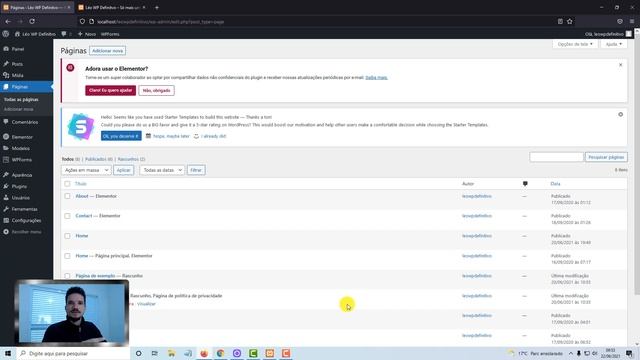Sort by the comments bubble column icon
Screen dimensions: 640x360
click(x=525, y=184)
